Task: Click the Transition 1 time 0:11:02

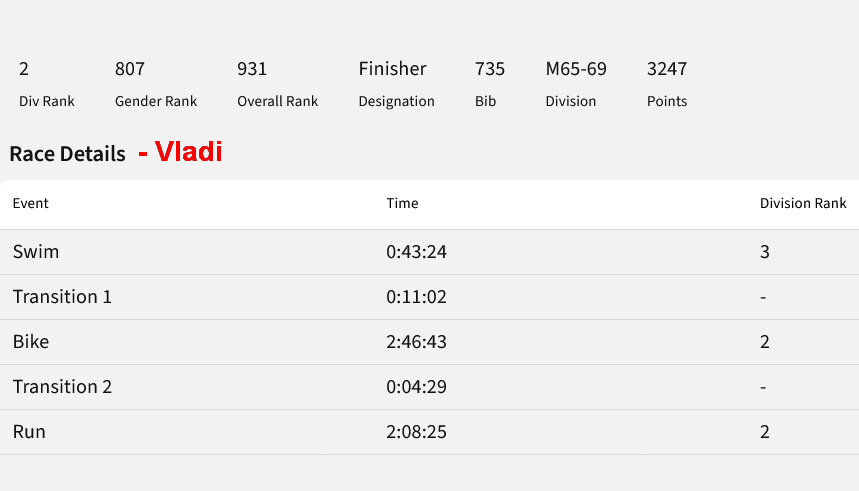Action: [x=416, y=296]
